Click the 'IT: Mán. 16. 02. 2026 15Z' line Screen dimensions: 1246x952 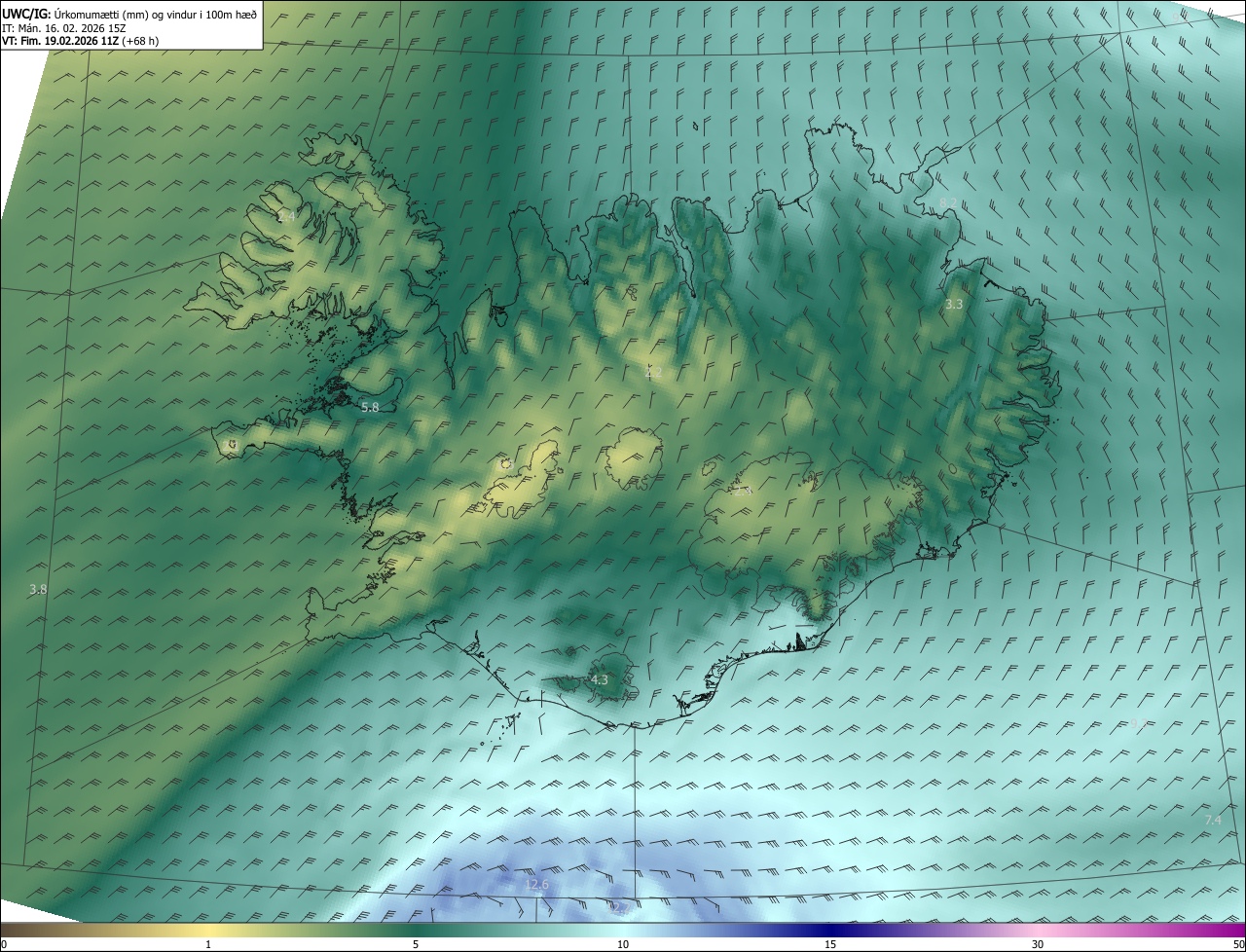click(x=62, y=27)
